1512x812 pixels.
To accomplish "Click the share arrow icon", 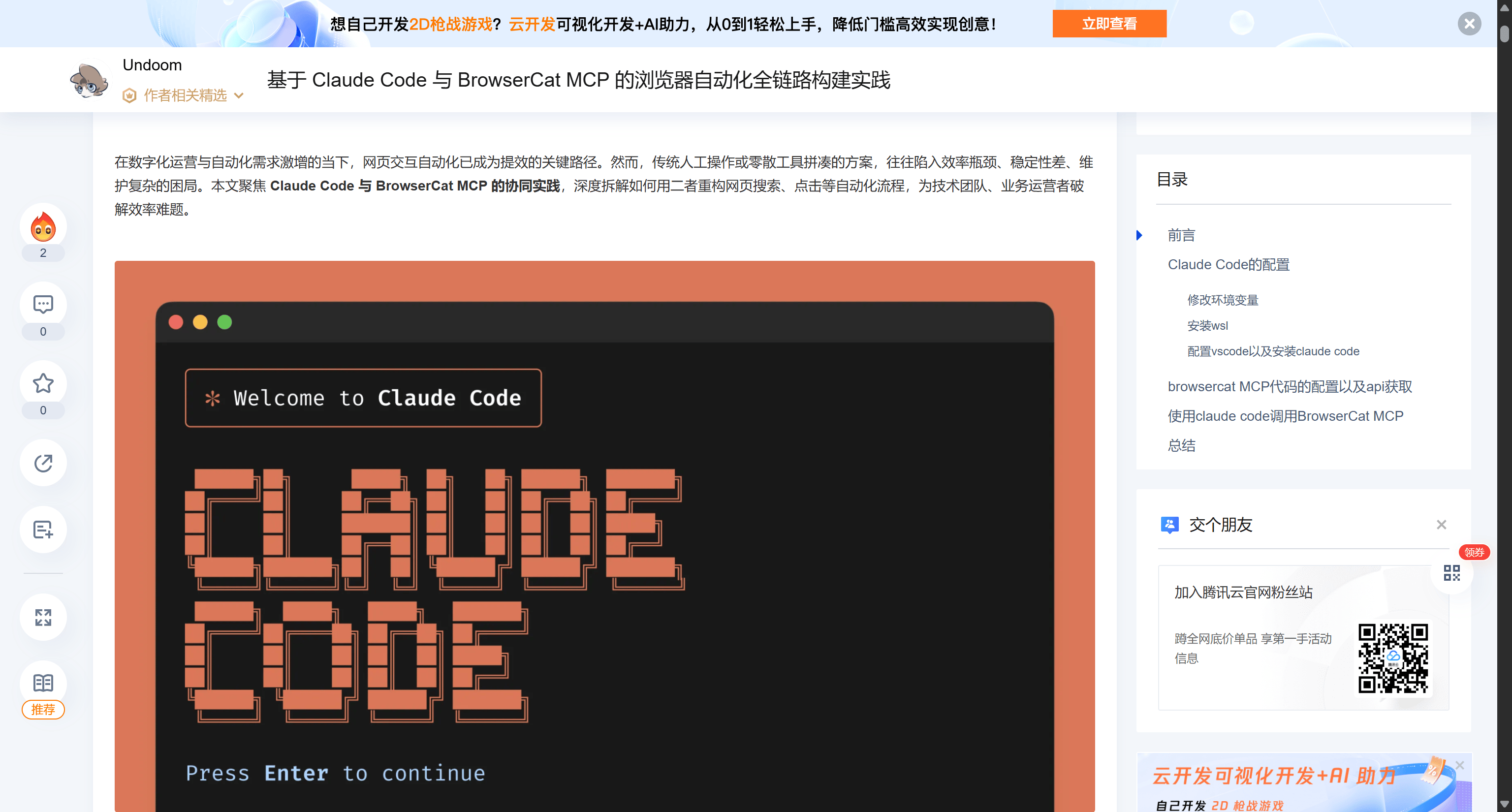I will (43, 463).
